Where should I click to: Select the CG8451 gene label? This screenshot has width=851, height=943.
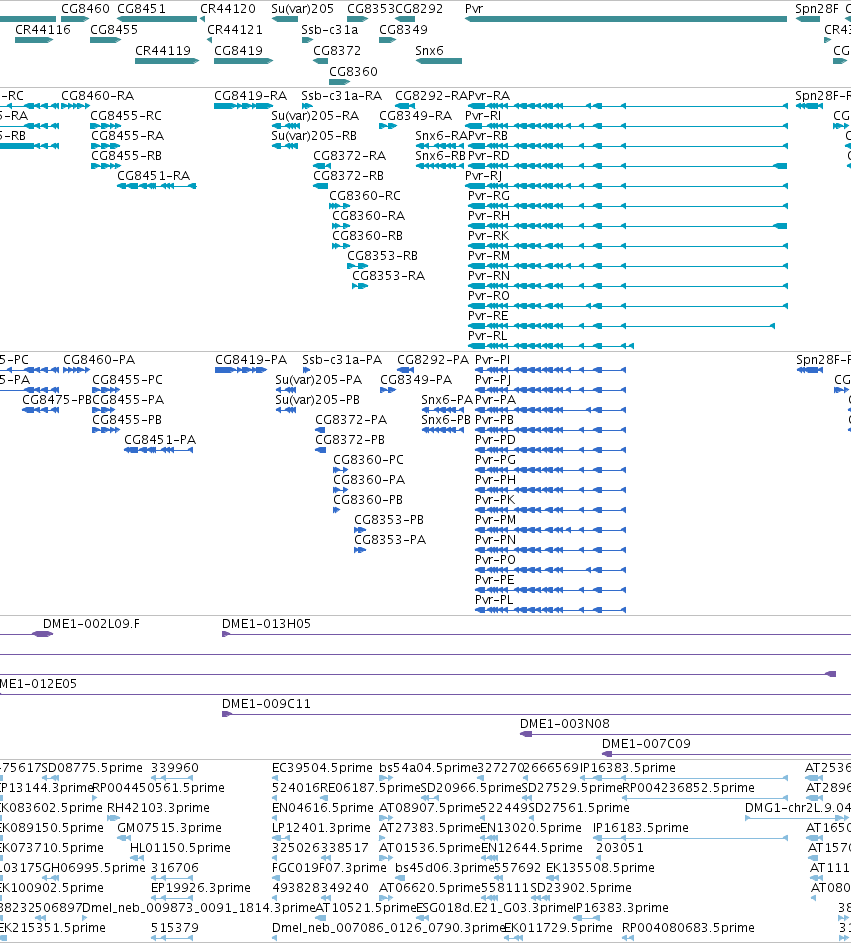point(141,8)
